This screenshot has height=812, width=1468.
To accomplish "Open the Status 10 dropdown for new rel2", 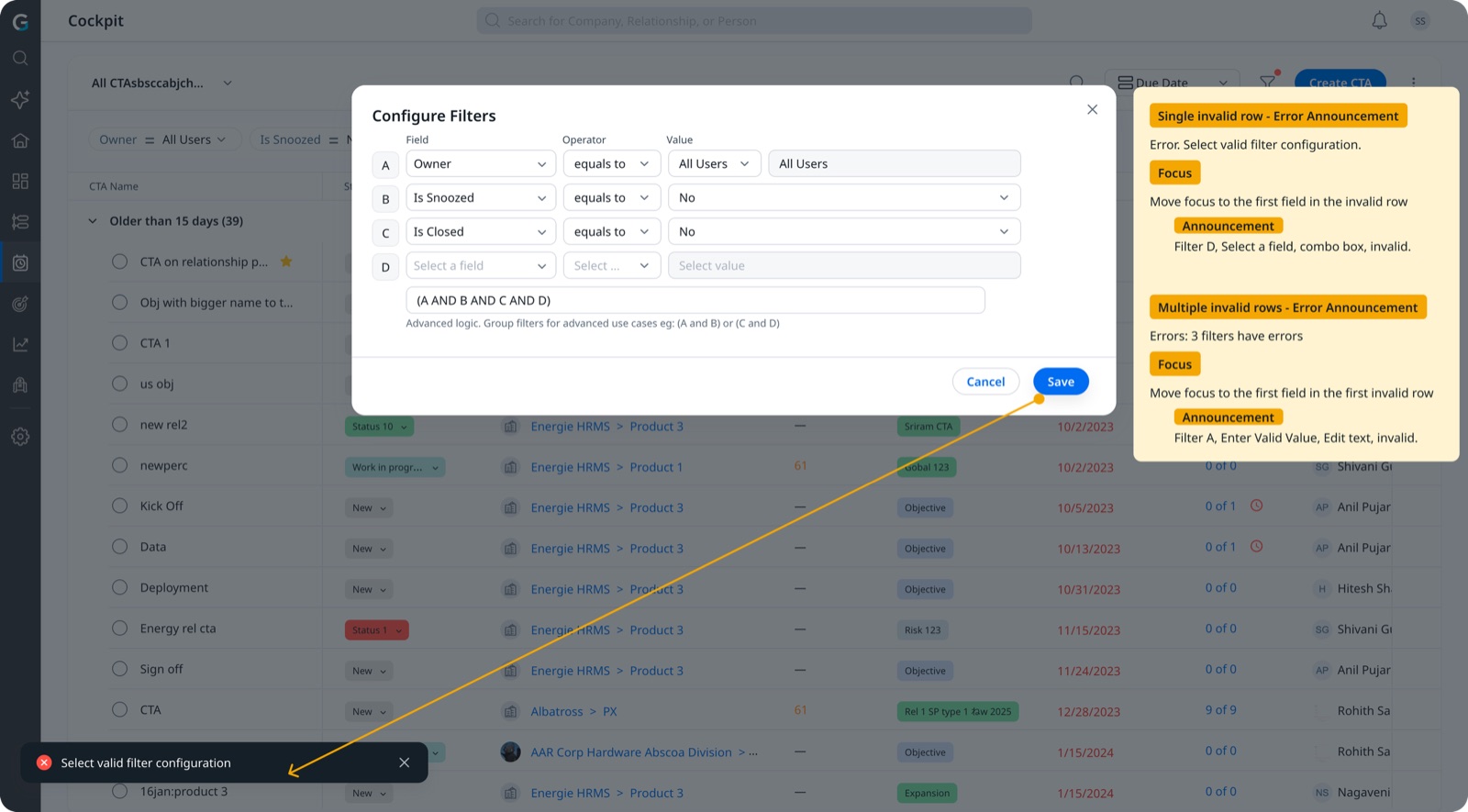I will tap(379, 426).
